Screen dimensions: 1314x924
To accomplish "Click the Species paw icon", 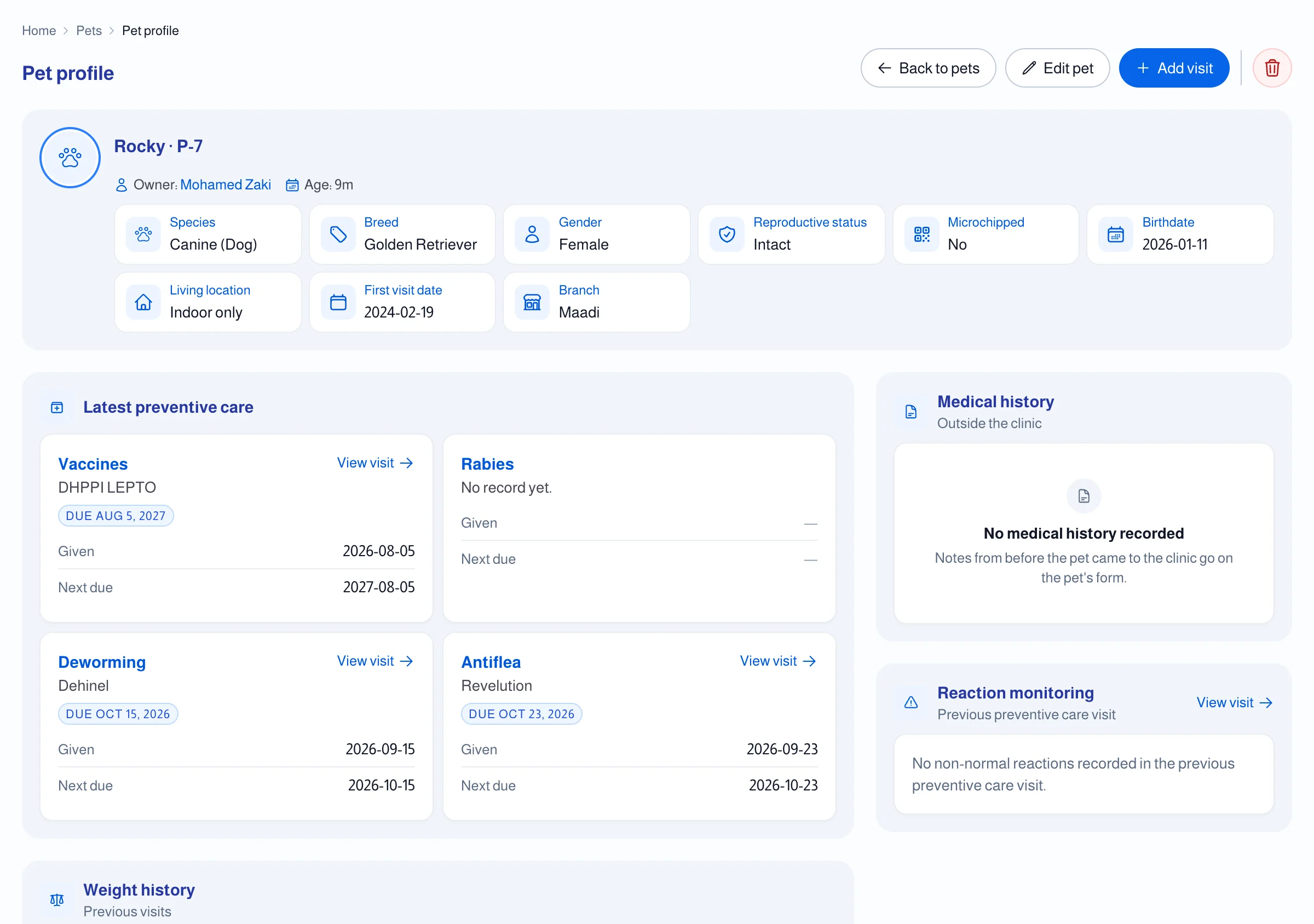I will click(x=143, y=234).
